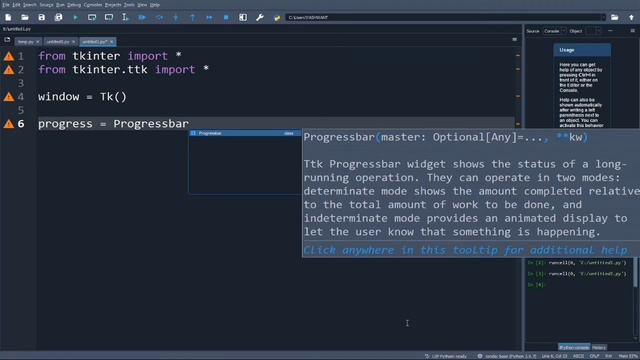Click the CRLF end-of-line indicator
This screenshot has width=640, height=360.
(x=594, y=356)
